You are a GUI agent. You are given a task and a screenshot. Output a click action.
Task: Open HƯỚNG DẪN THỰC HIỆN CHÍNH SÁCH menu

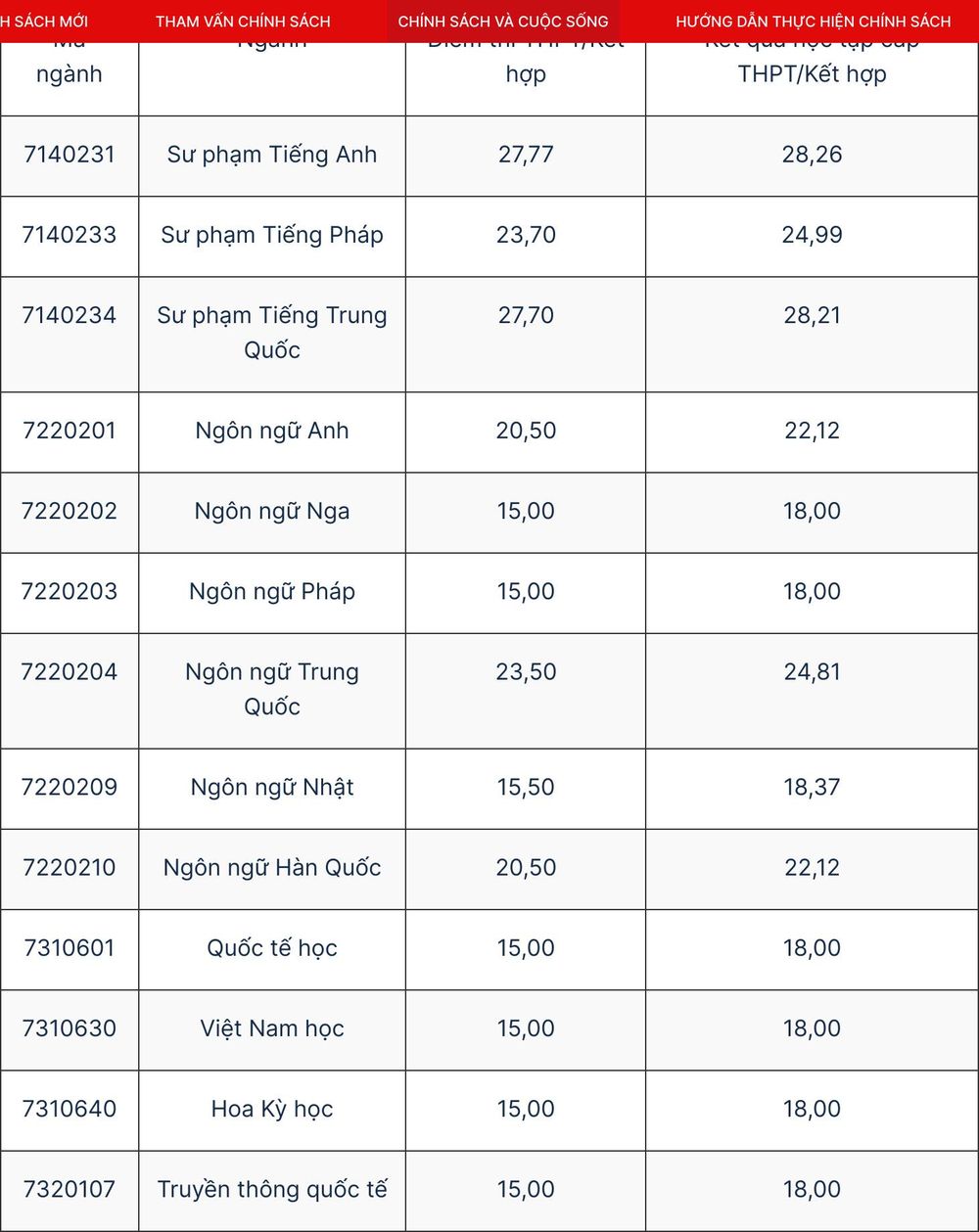click(813, 21)
